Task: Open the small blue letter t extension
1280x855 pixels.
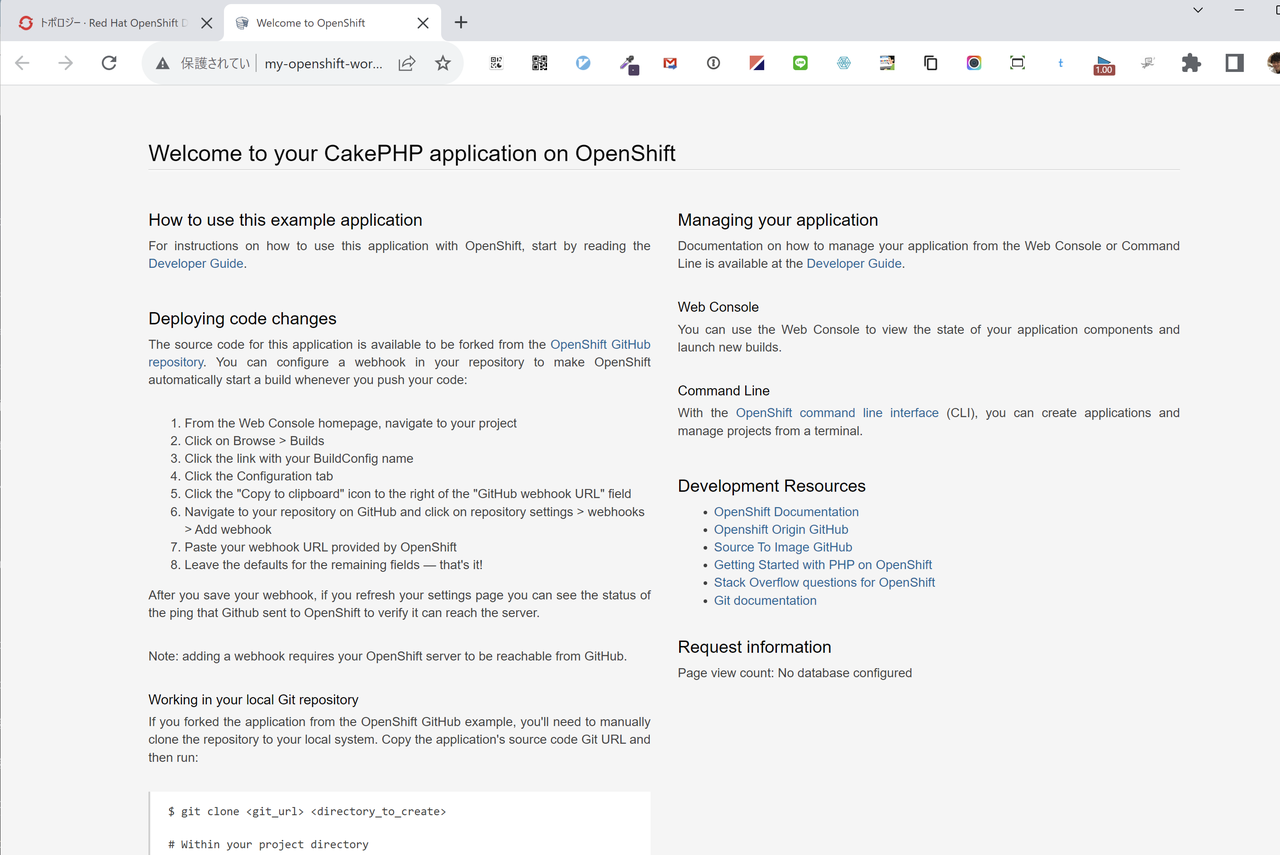Action: point(1061,63)
